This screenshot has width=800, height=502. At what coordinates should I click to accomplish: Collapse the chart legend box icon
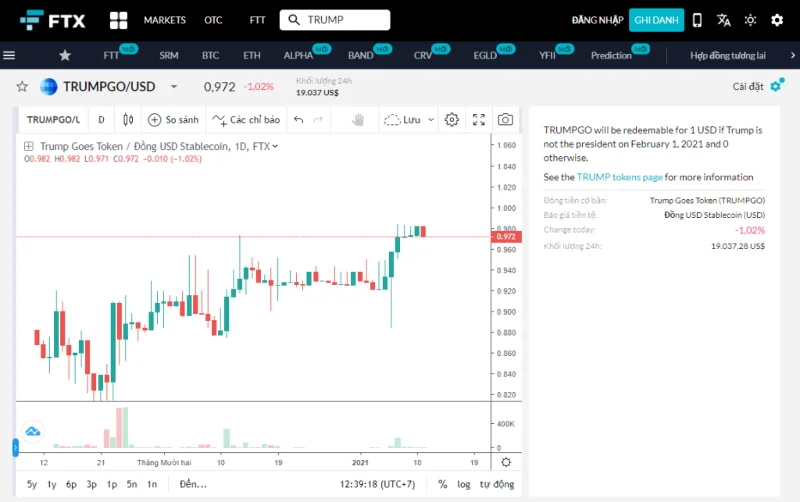(x=29, y=146)
